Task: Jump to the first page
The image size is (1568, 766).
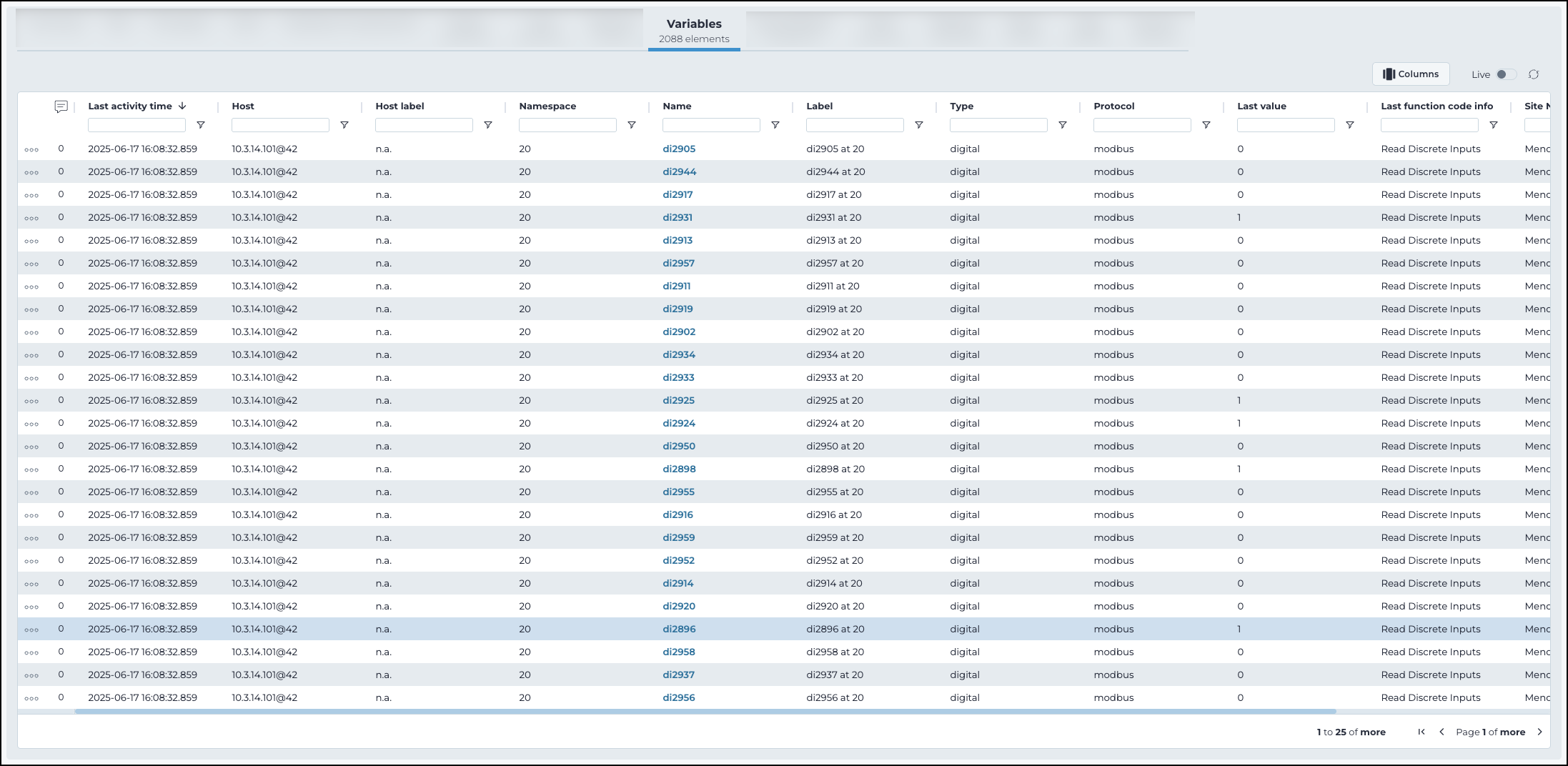Action: click(1421, 732)
